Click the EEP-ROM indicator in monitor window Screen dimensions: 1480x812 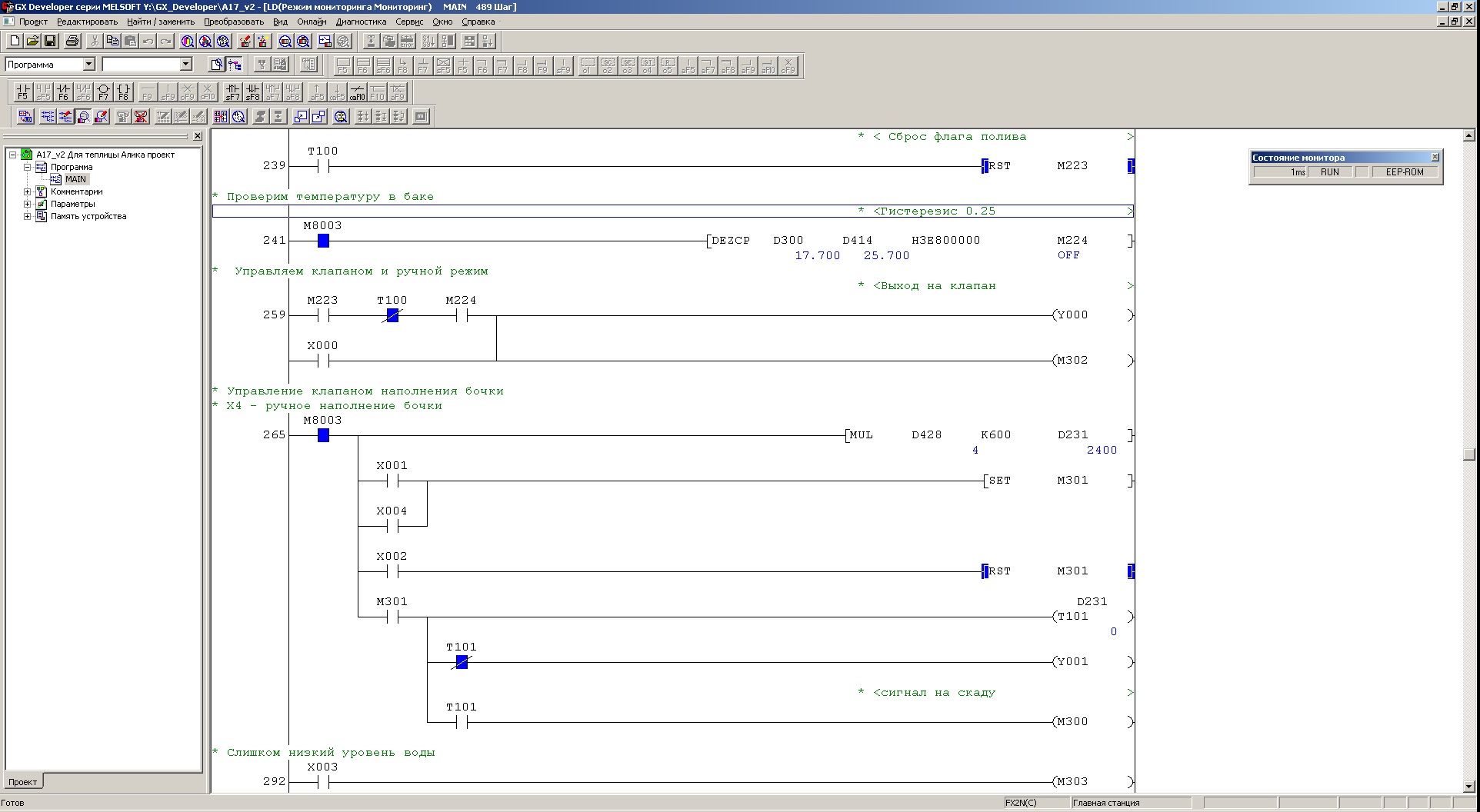(x=1405, y=172)
